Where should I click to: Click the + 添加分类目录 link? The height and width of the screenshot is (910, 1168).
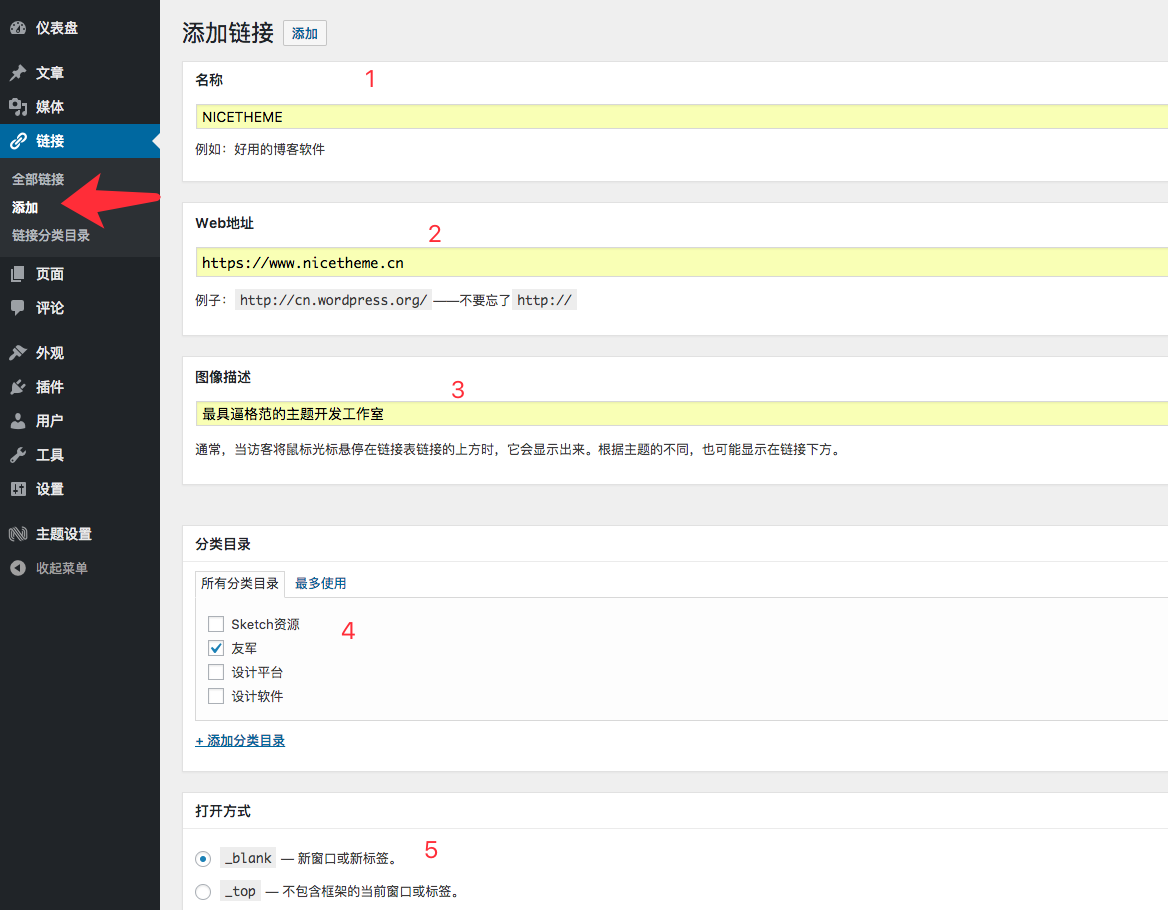click(x=240, y=741)
